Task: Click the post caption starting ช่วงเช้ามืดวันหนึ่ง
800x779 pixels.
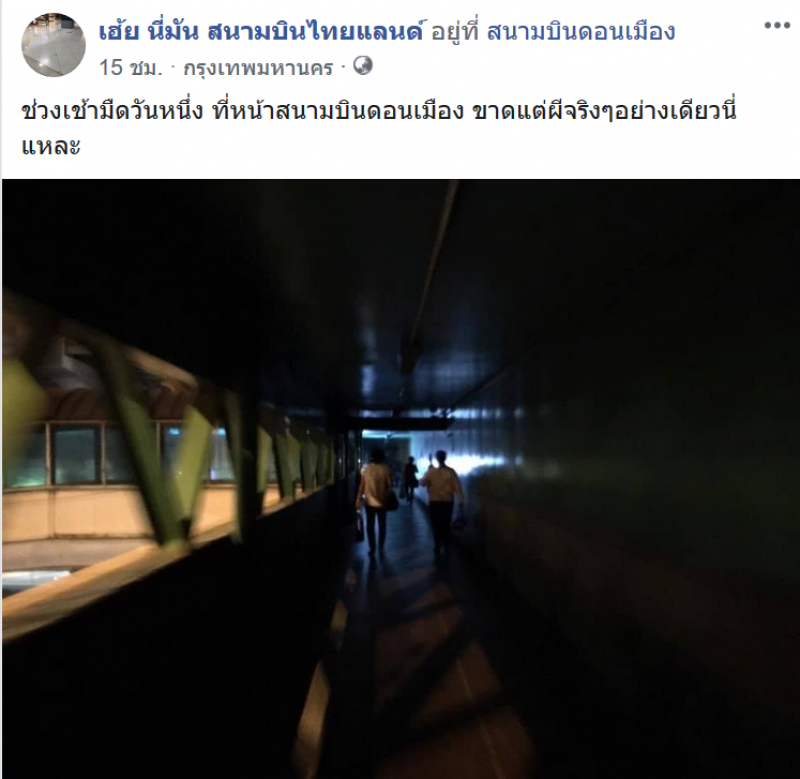Action: (x=379, y=128)
